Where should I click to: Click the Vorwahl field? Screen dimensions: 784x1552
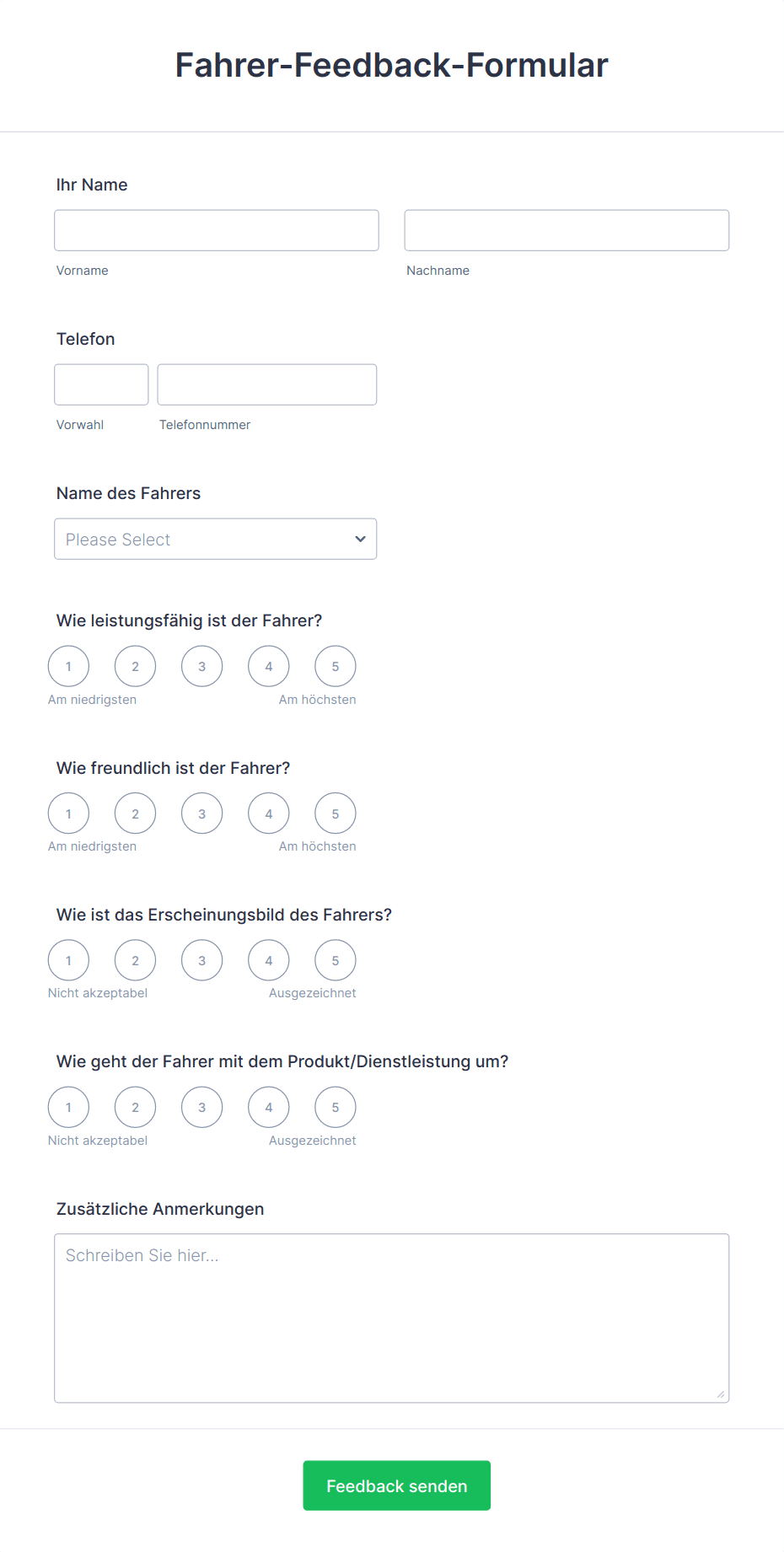click(101, 384)
